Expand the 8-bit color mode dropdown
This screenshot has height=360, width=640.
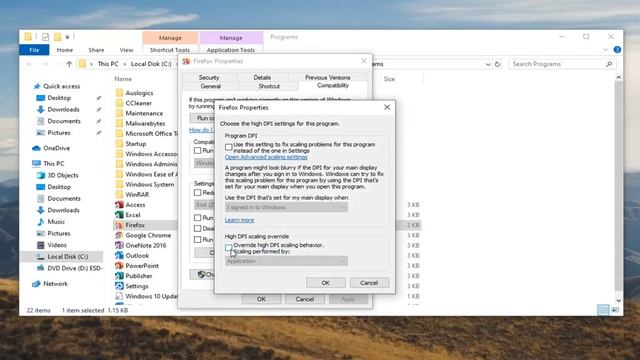[204, 204]
